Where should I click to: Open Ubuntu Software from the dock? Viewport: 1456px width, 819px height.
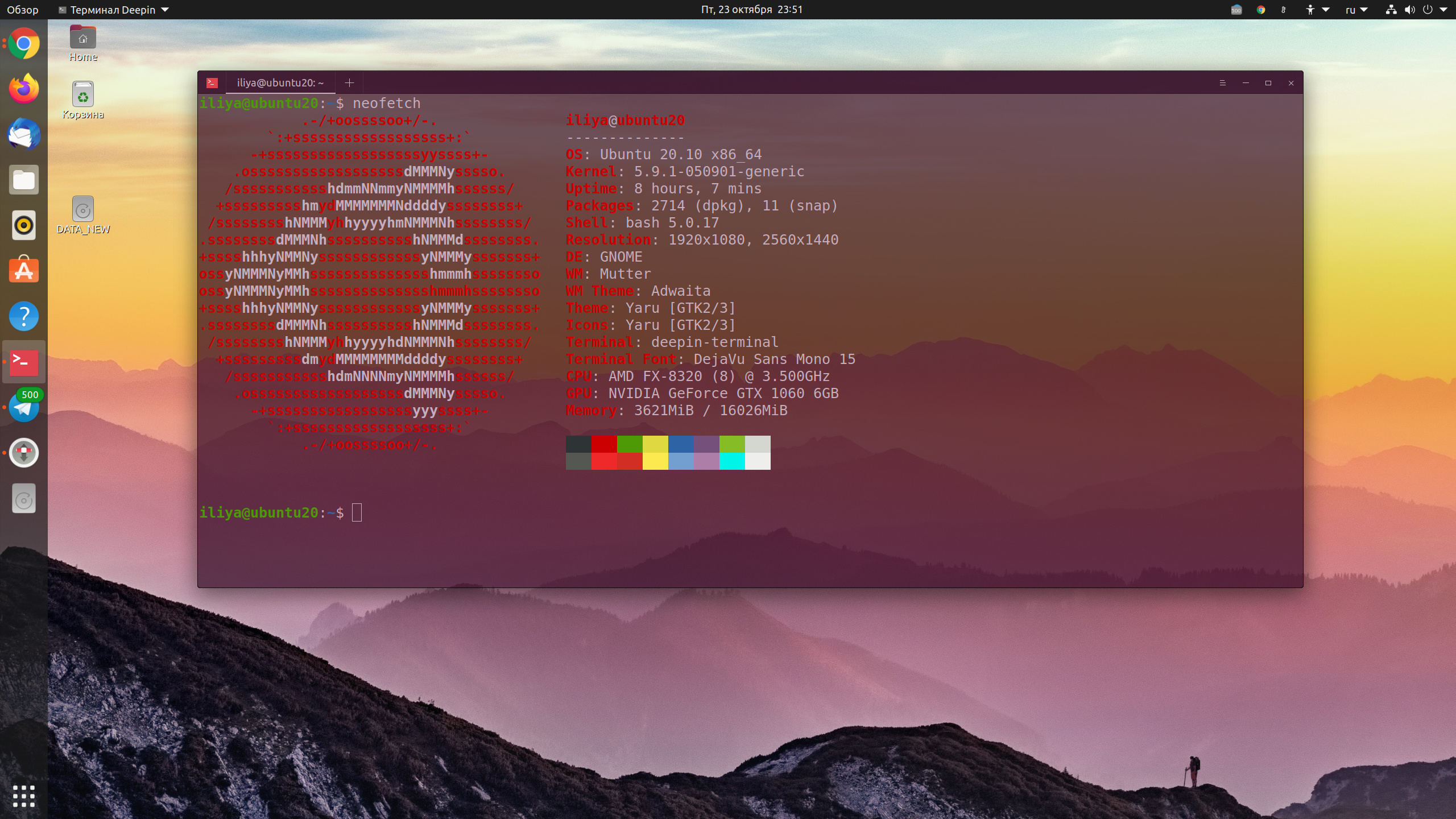(x=24, y=270)
